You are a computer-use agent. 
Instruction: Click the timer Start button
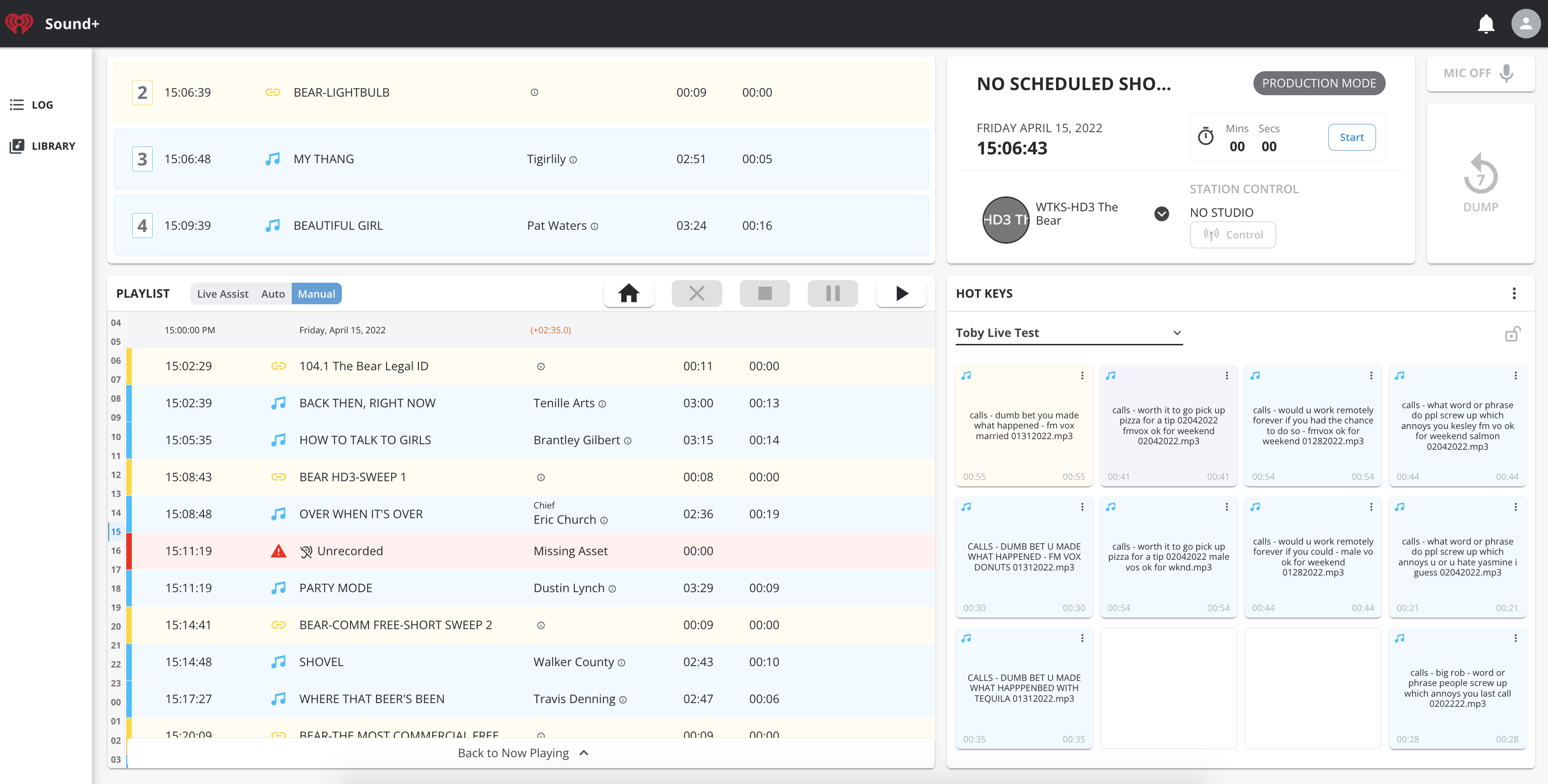[x=1351, y=137]
